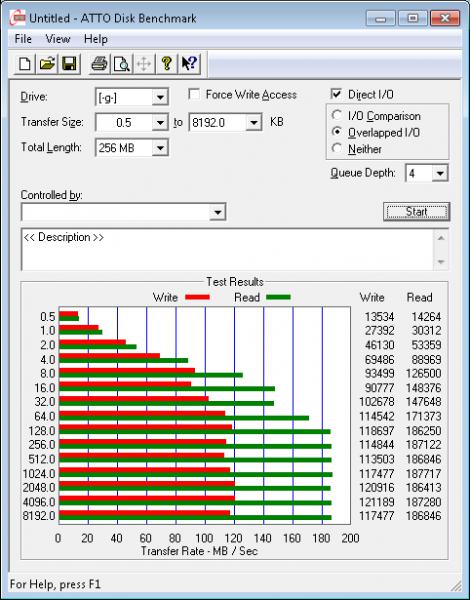Screen dimensions: 470x600
Task: Select I/O Comparison radio button
Action: pos(337,115)
